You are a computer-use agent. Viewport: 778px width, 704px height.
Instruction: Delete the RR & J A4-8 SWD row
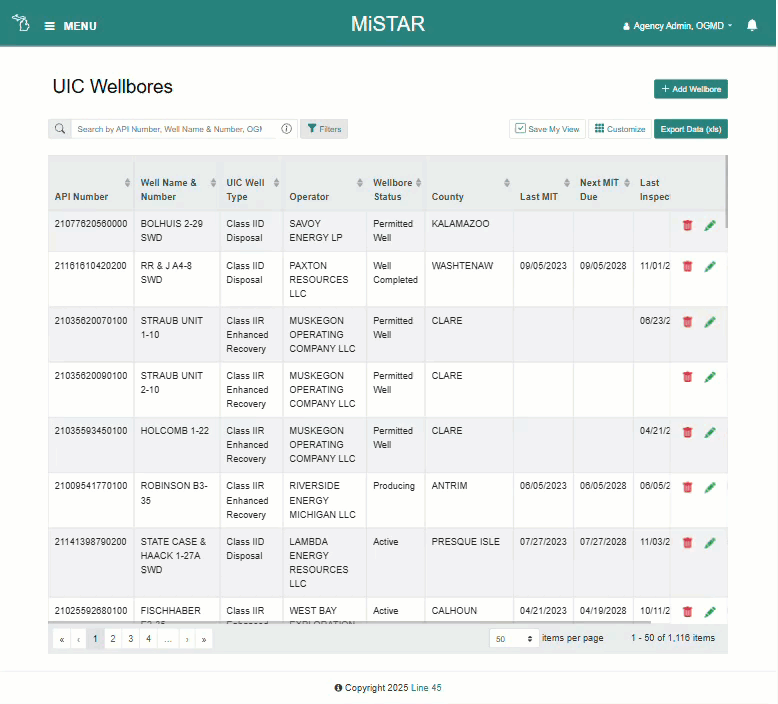[x=687, y=266]
